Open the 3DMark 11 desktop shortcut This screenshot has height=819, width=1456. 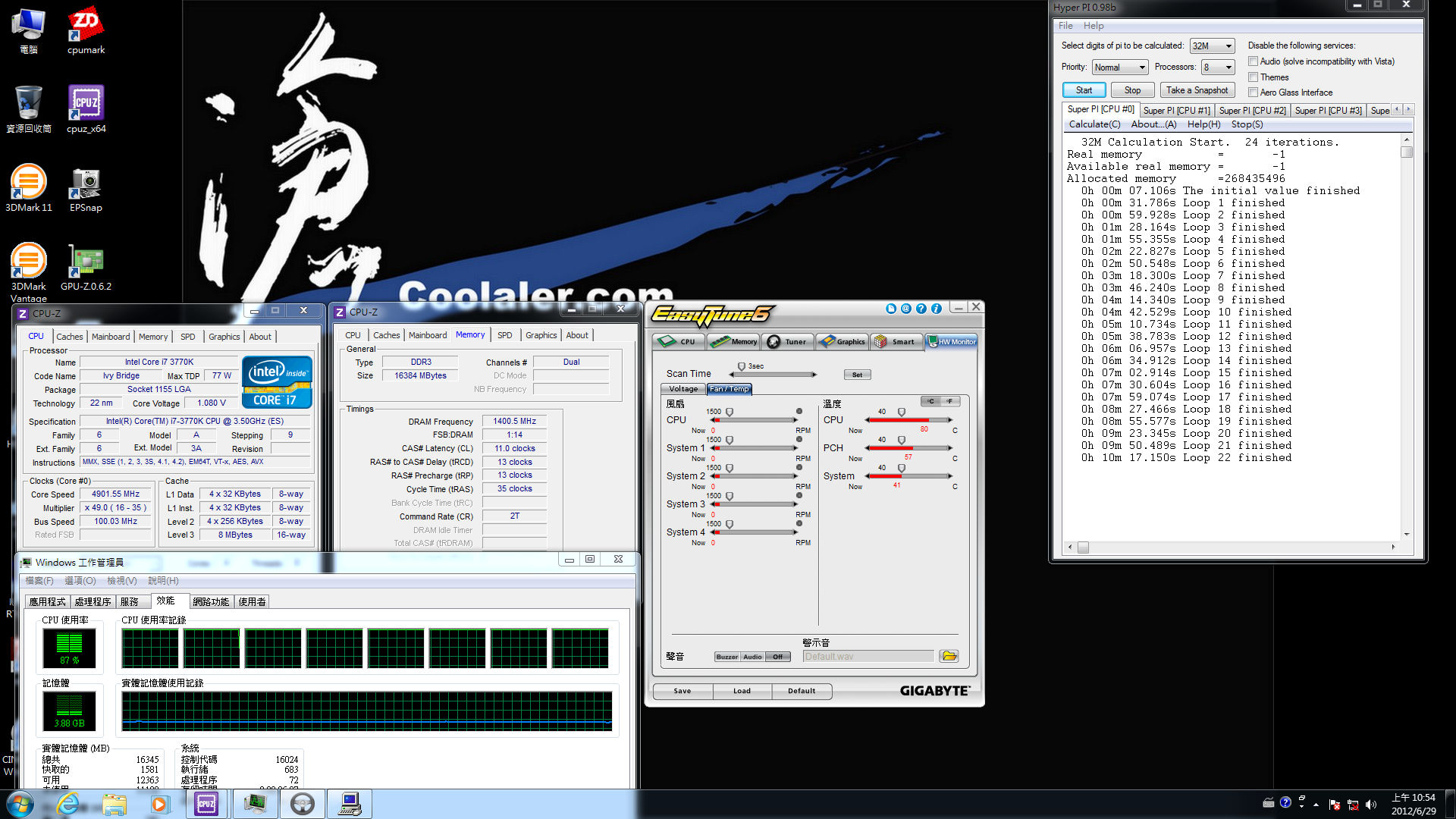point(29,188)
